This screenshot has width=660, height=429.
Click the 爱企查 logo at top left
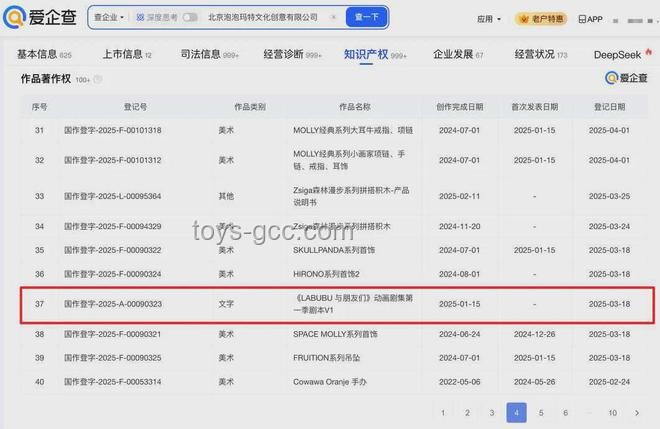[40, 17]
